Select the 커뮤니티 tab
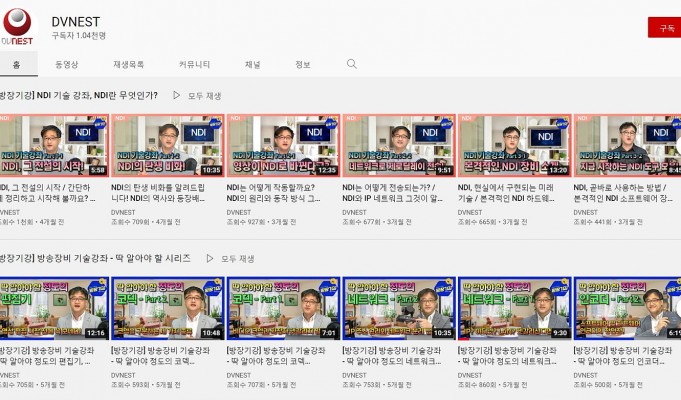 click(x=194, y=64)
